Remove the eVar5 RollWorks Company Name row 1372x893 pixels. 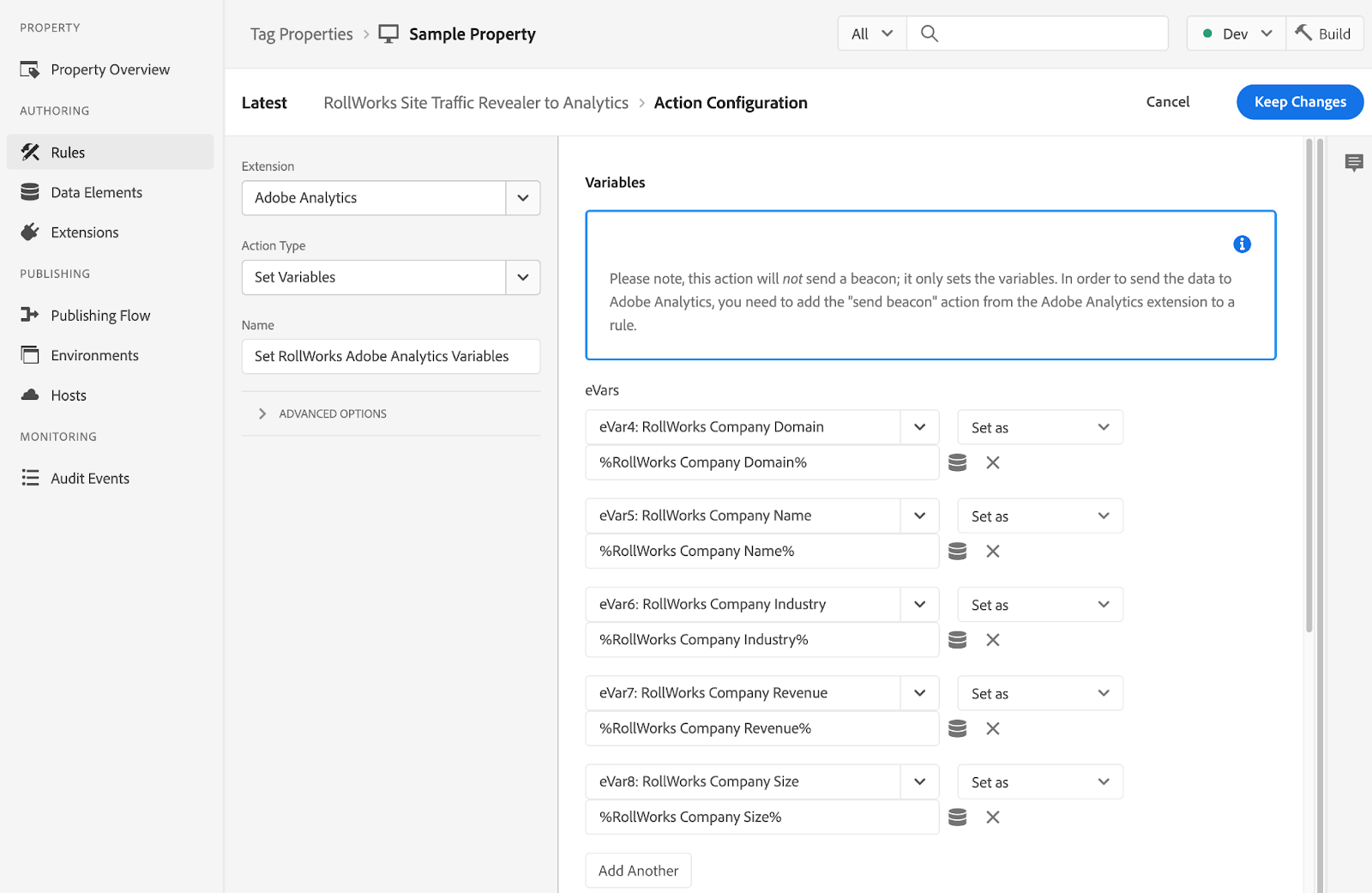coord(992,552)
